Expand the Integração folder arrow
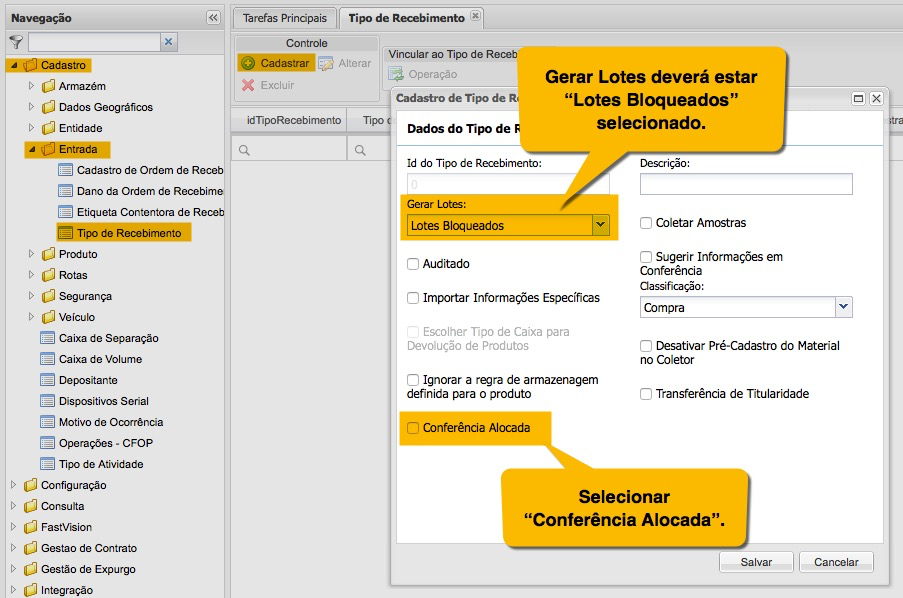The width and height of the screenshot is (903, 598). (x=14, y=590)
